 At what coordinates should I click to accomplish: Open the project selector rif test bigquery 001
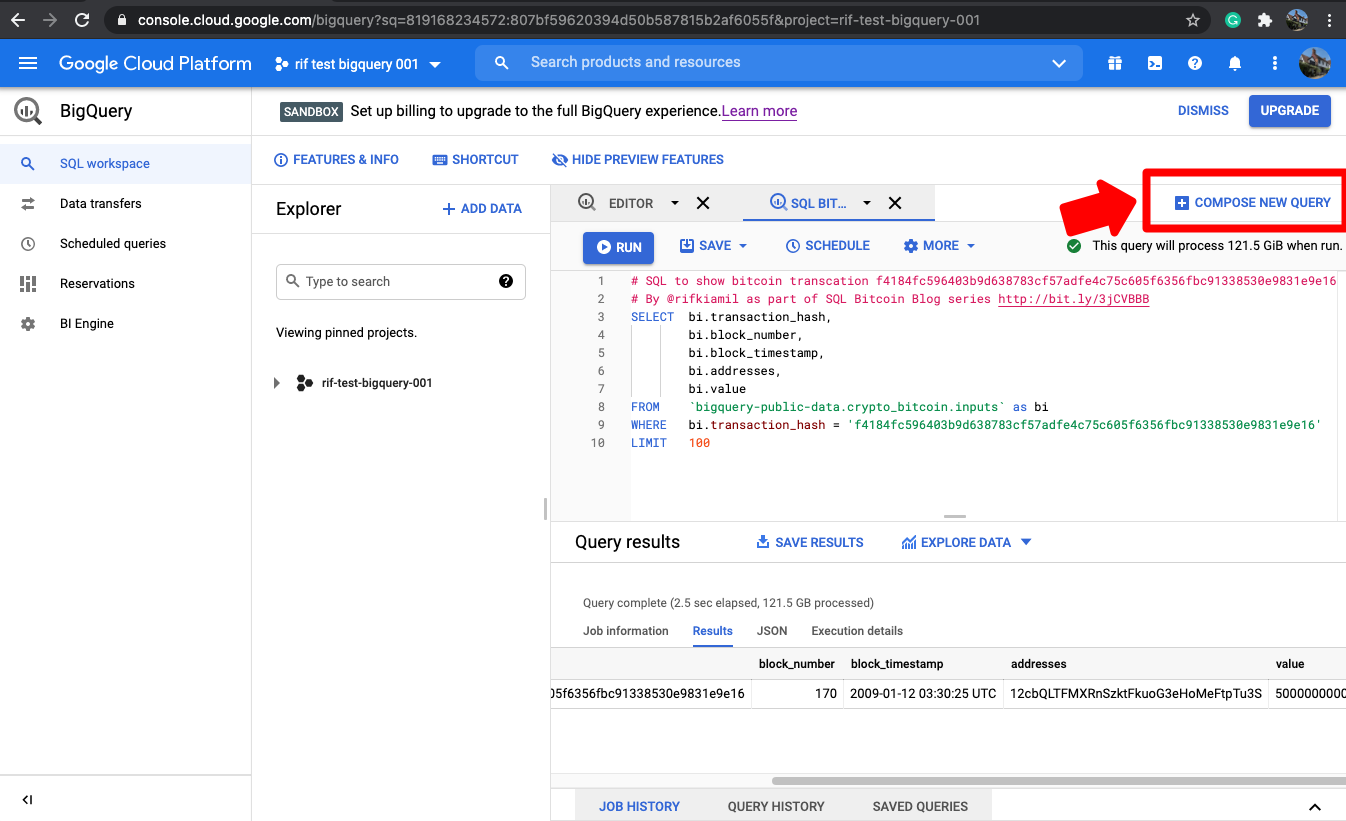(x=357, y=64)
